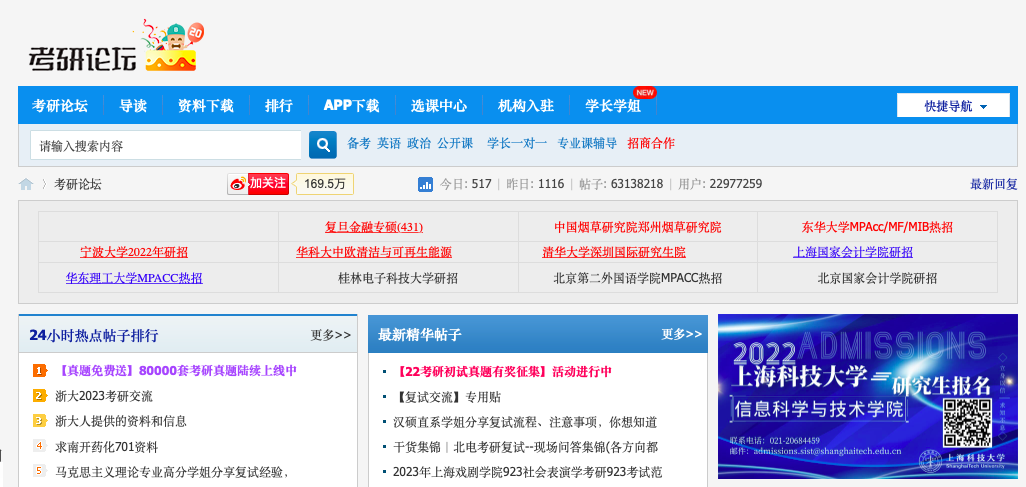Click 考研论坛 in the breadcrumb
The height and width of the screenshot is (487, 1026).
(78, 185)
